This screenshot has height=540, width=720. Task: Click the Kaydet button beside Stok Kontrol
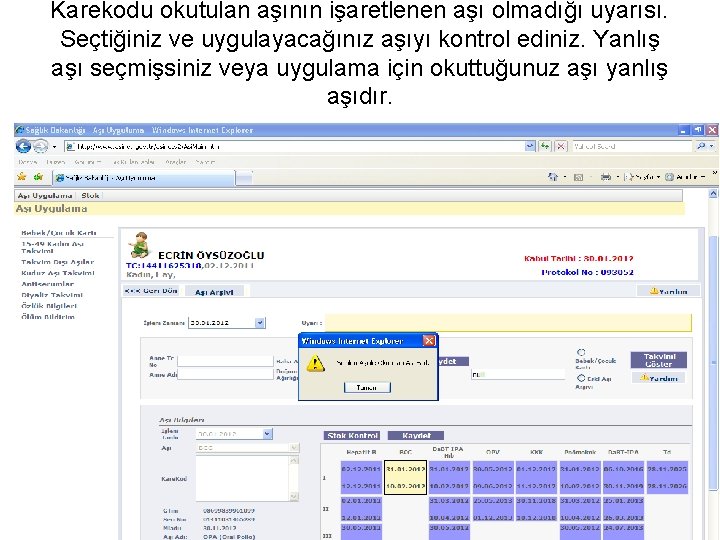tap(416, 435)
